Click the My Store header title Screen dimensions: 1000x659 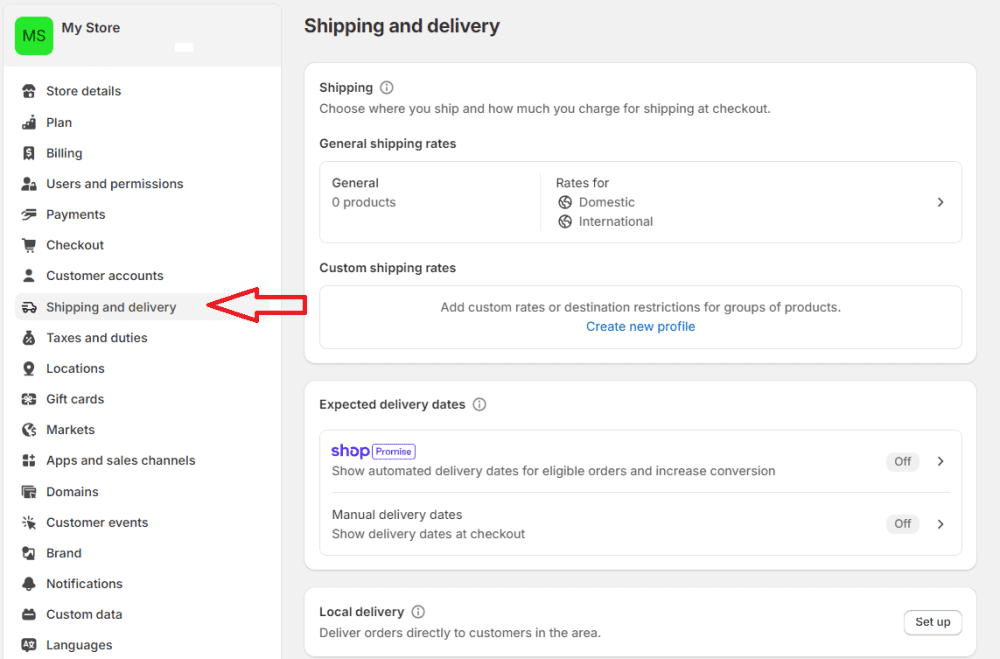[91, 27]
